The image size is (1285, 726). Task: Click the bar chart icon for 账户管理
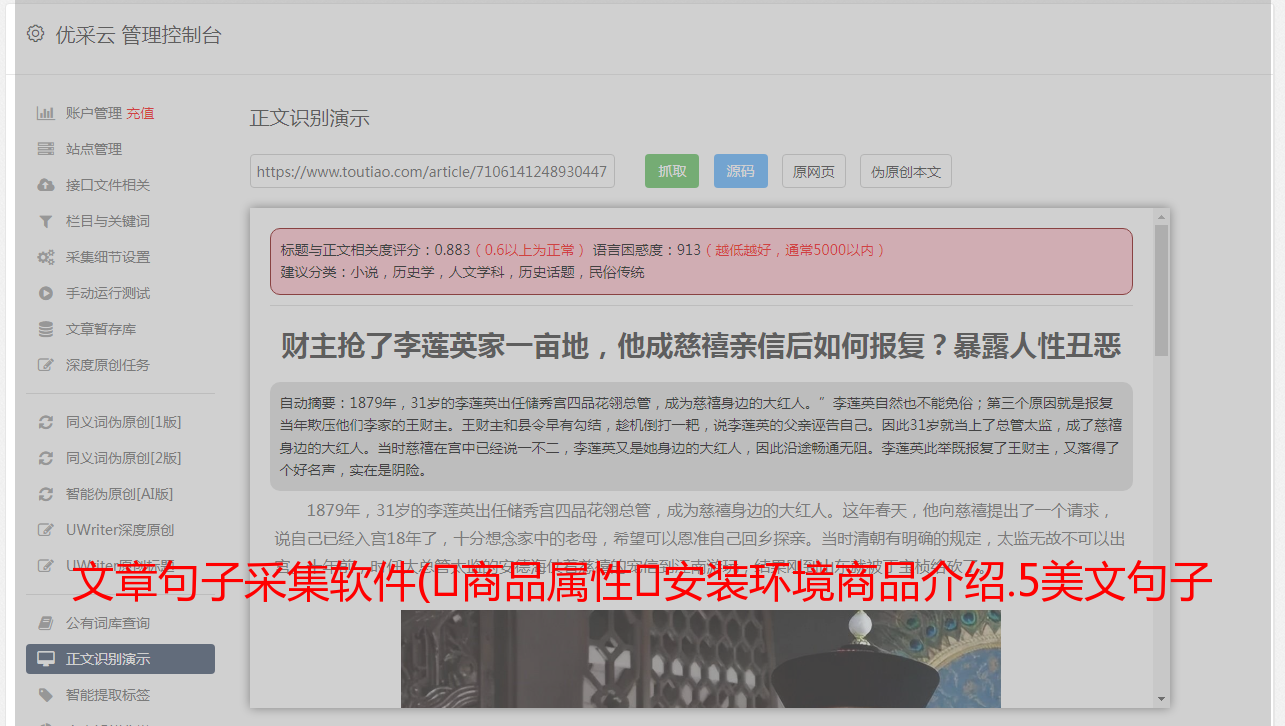click(x=46, y=113)
